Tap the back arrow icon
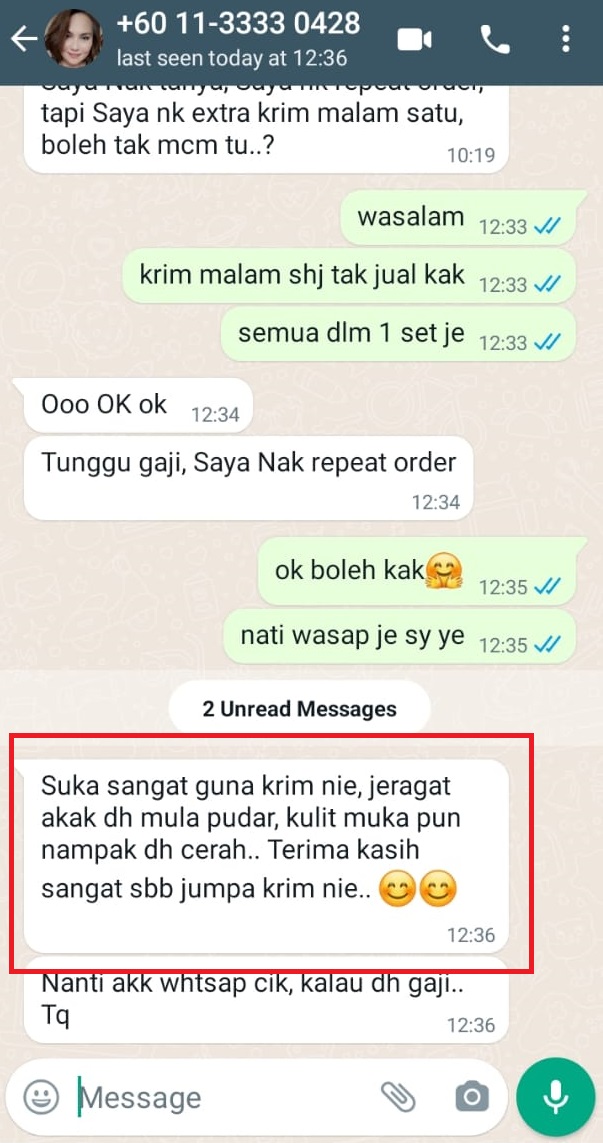The height and width of the screenshot is (1143, 603). click(x=23, y=39)
